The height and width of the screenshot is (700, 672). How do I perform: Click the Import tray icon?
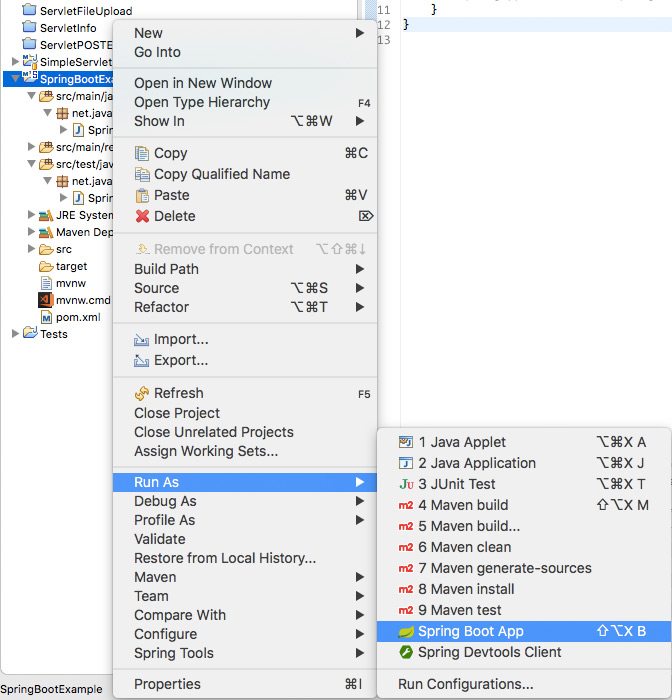click(142, 340)
